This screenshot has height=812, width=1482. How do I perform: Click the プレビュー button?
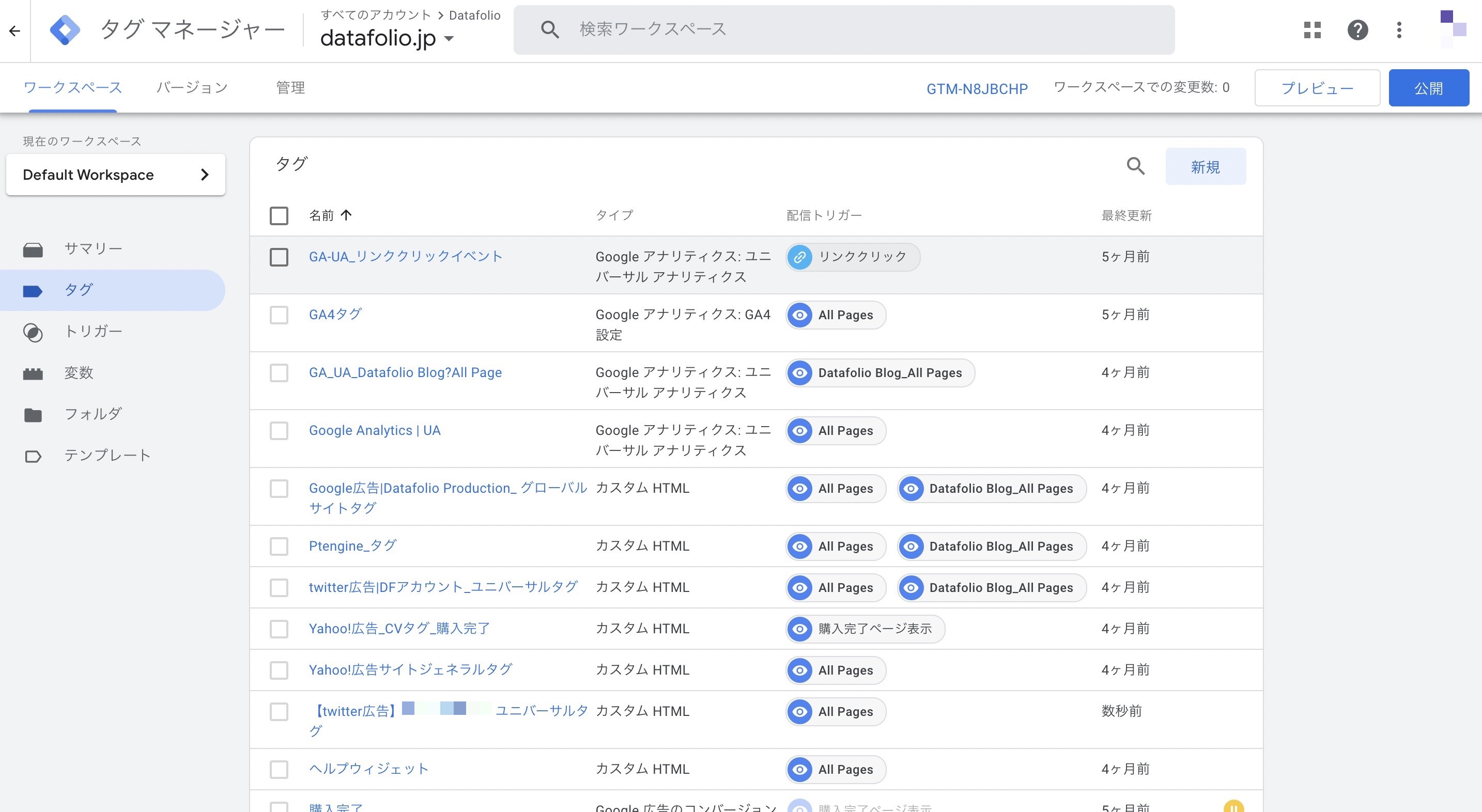point(1317,88)
